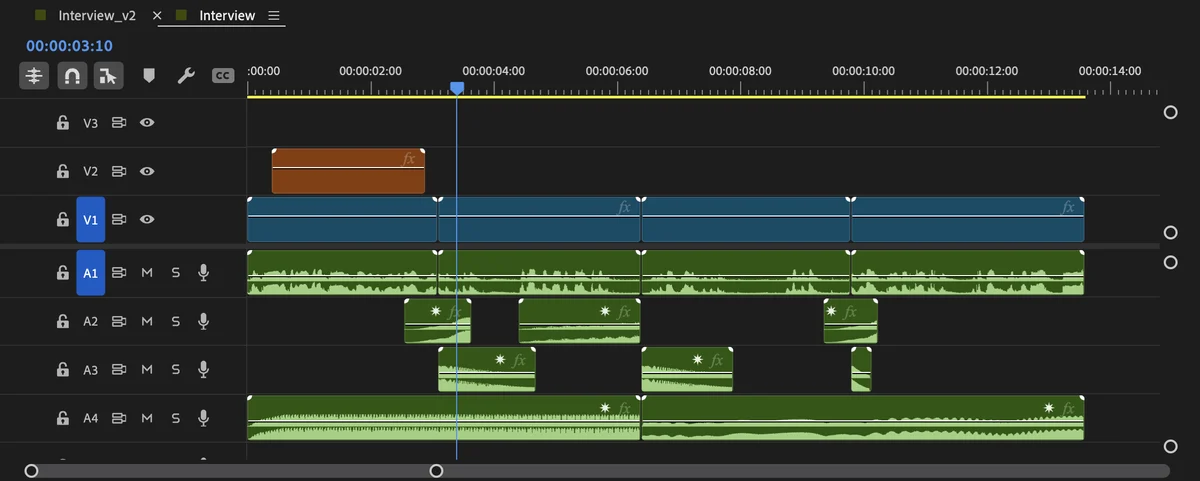Select the orange clip on V2
Image resolution: width=1200 pixels, height=481 pixels.
(348, 171)
